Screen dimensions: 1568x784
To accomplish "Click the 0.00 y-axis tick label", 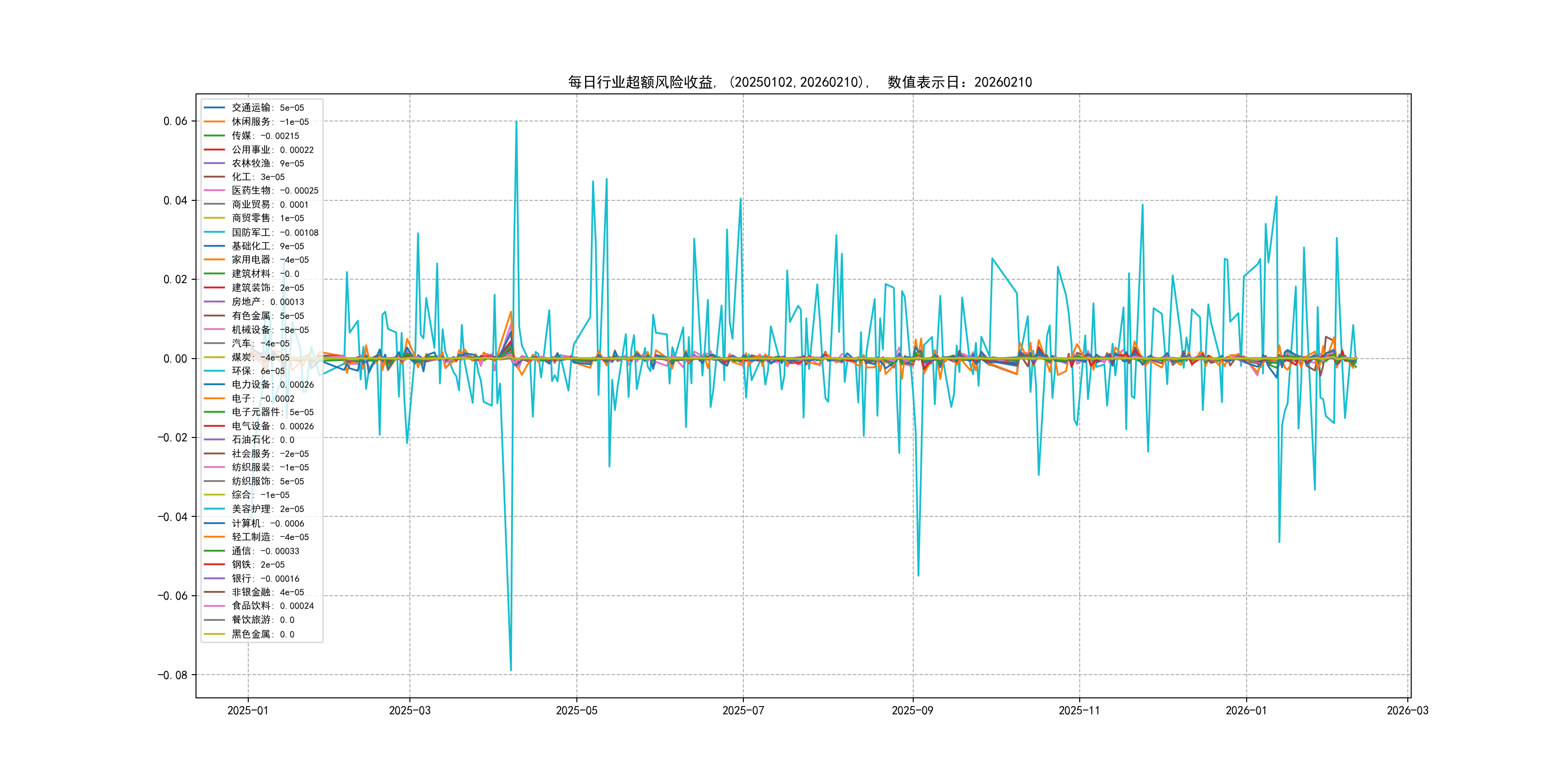I will pos(175,359).
